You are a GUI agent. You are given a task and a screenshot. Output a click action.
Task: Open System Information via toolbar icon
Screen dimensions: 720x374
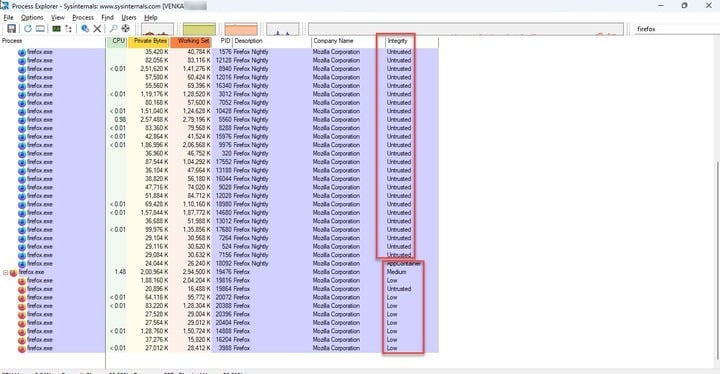tap(56, 28)
